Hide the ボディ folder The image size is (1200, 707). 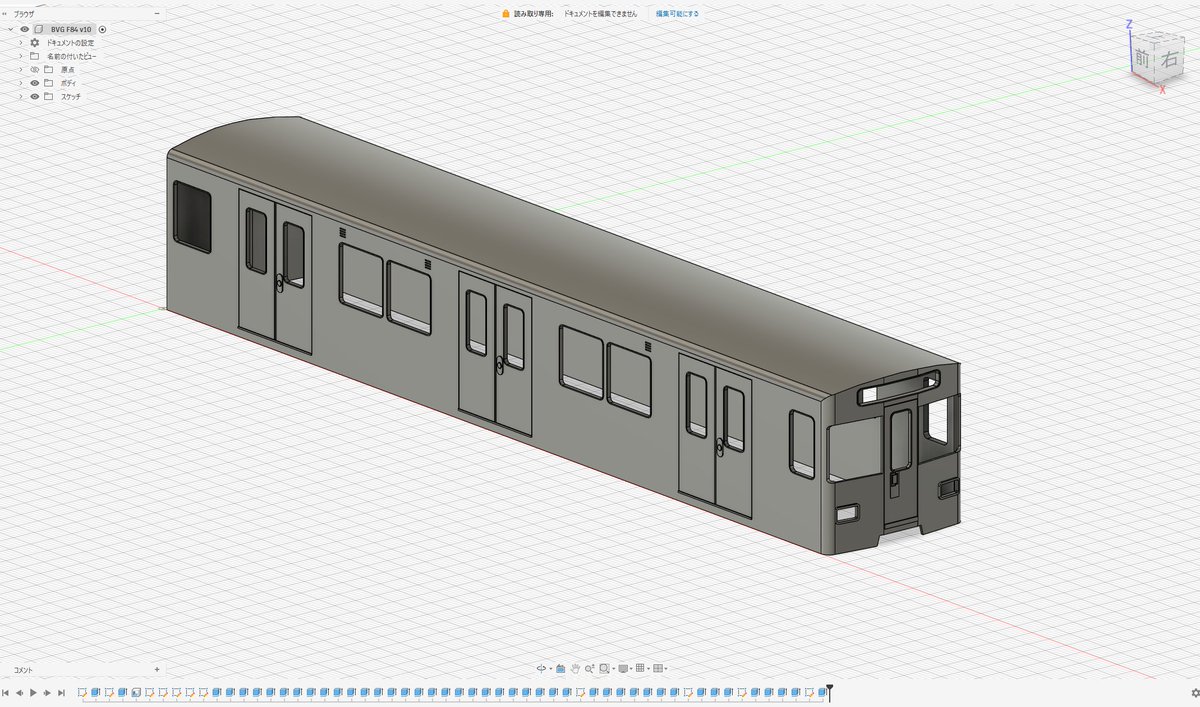[34, 83]
